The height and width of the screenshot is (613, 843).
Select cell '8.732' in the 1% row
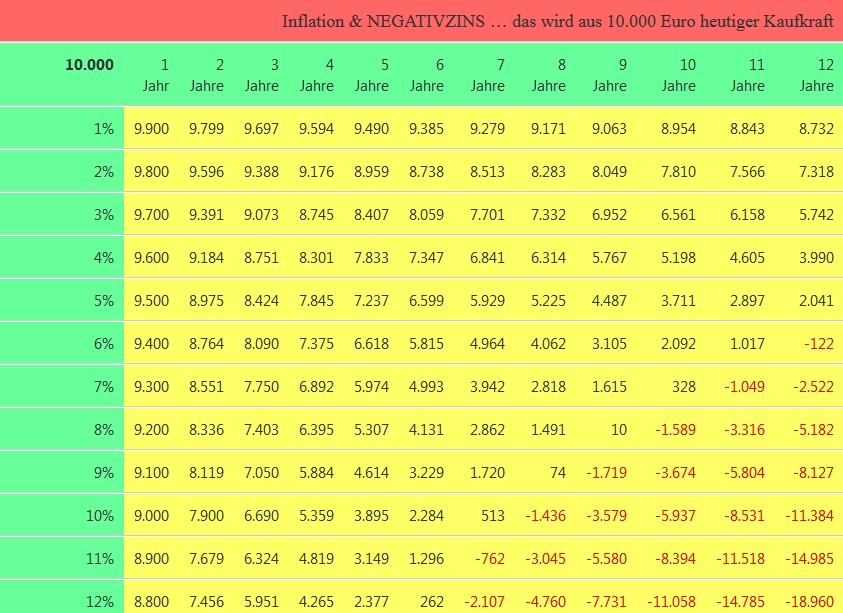[x=816, y=129]
